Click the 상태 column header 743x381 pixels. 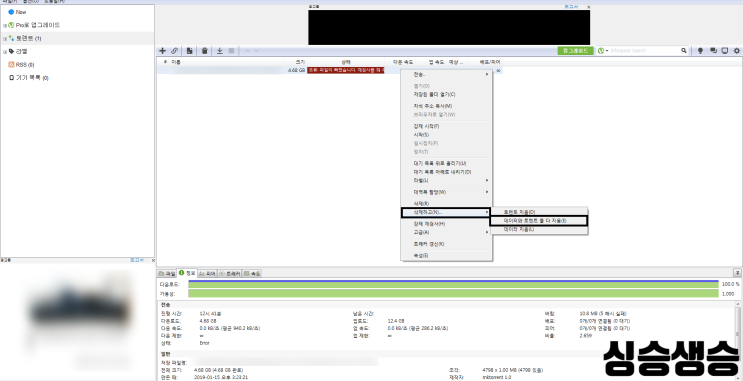(x=345, y=62)
